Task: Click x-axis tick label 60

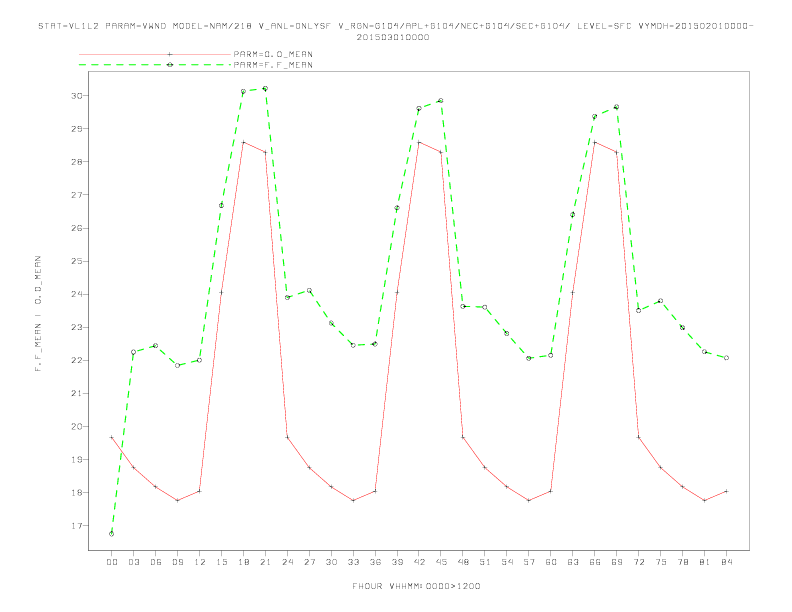Action: pyautogui.click(x=551, y=562)
